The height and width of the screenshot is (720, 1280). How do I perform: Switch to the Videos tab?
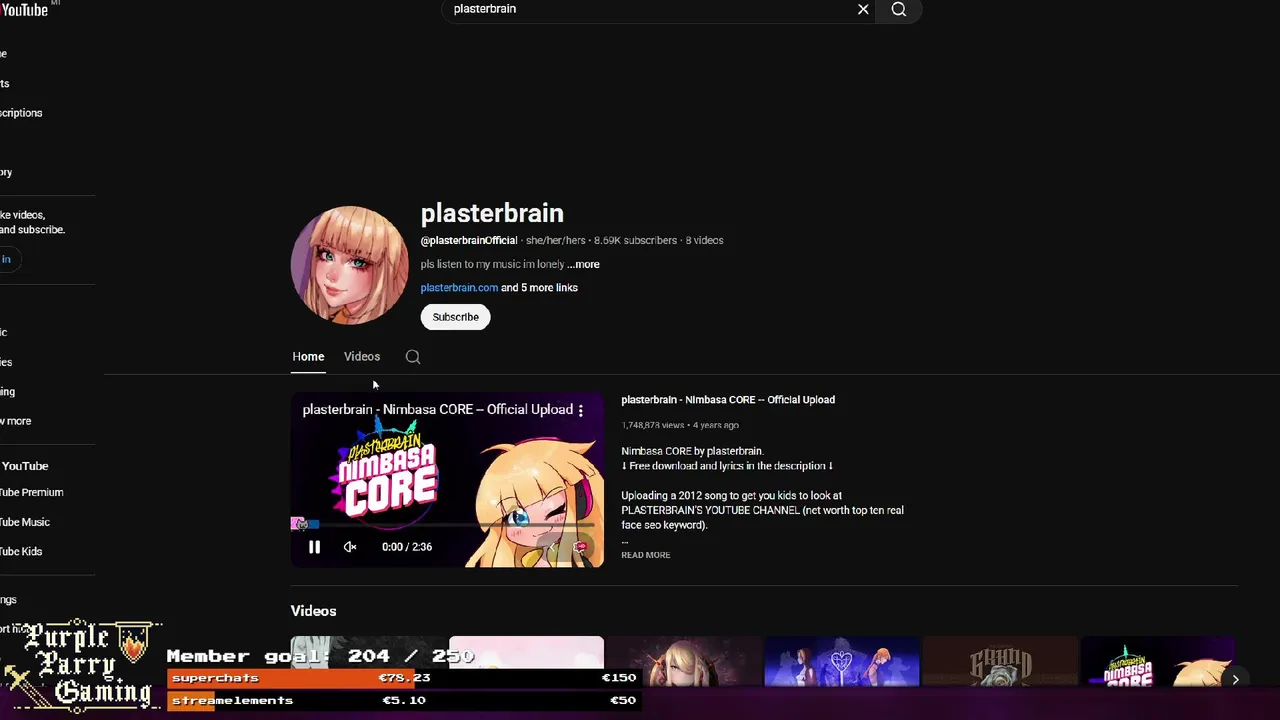tap(362, 357)
